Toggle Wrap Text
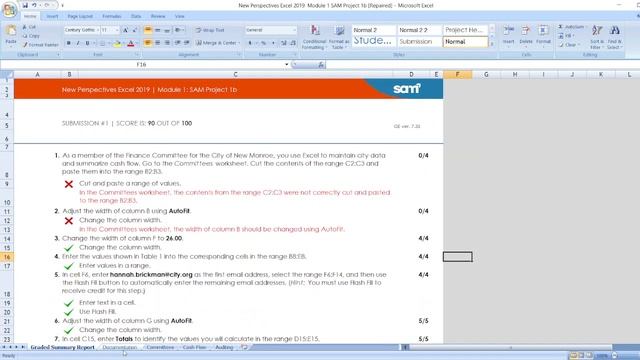The image size is (640, 360). (210, 30)
